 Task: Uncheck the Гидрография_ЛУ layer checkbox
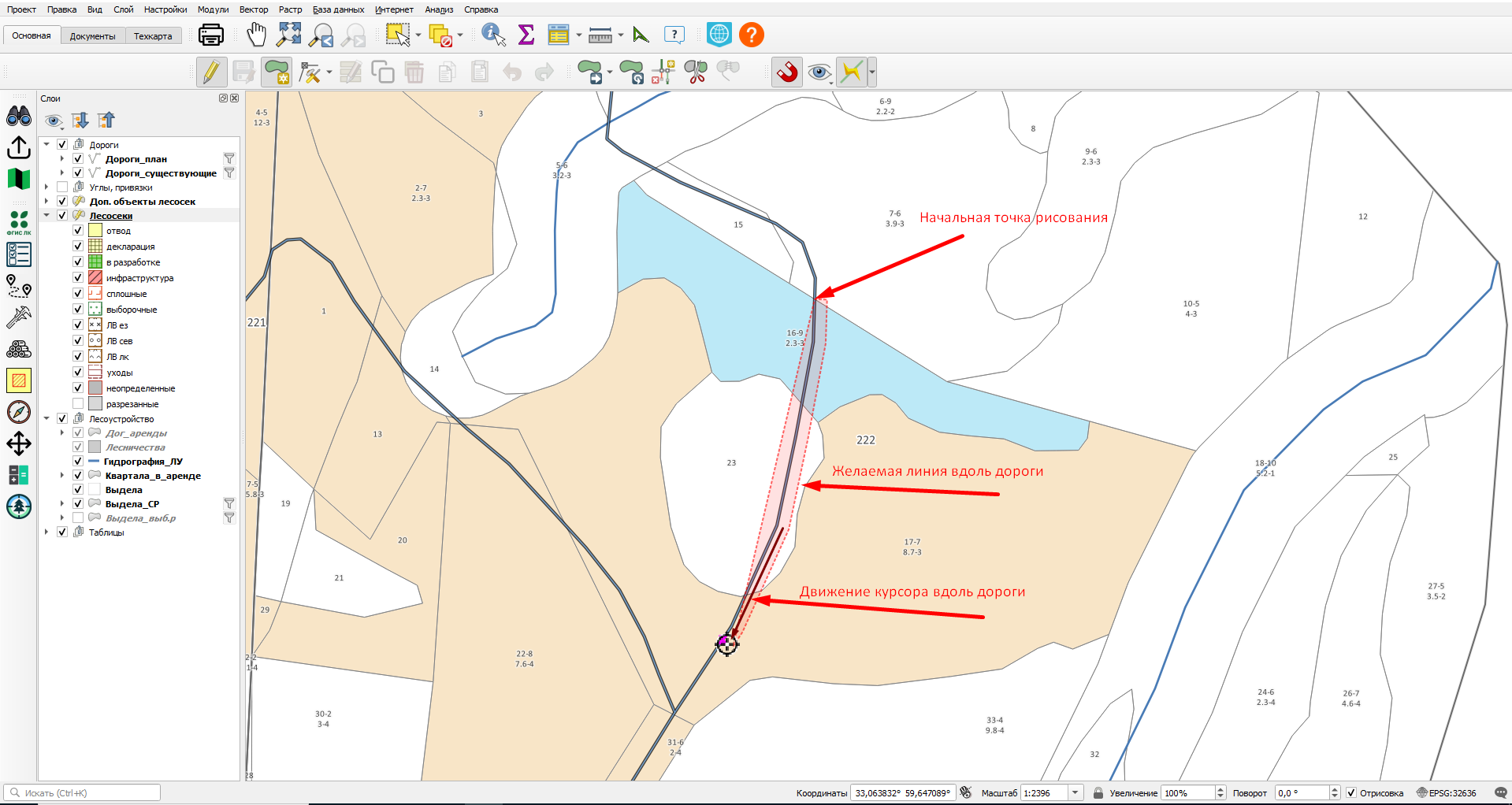click(x=78, y=462)
